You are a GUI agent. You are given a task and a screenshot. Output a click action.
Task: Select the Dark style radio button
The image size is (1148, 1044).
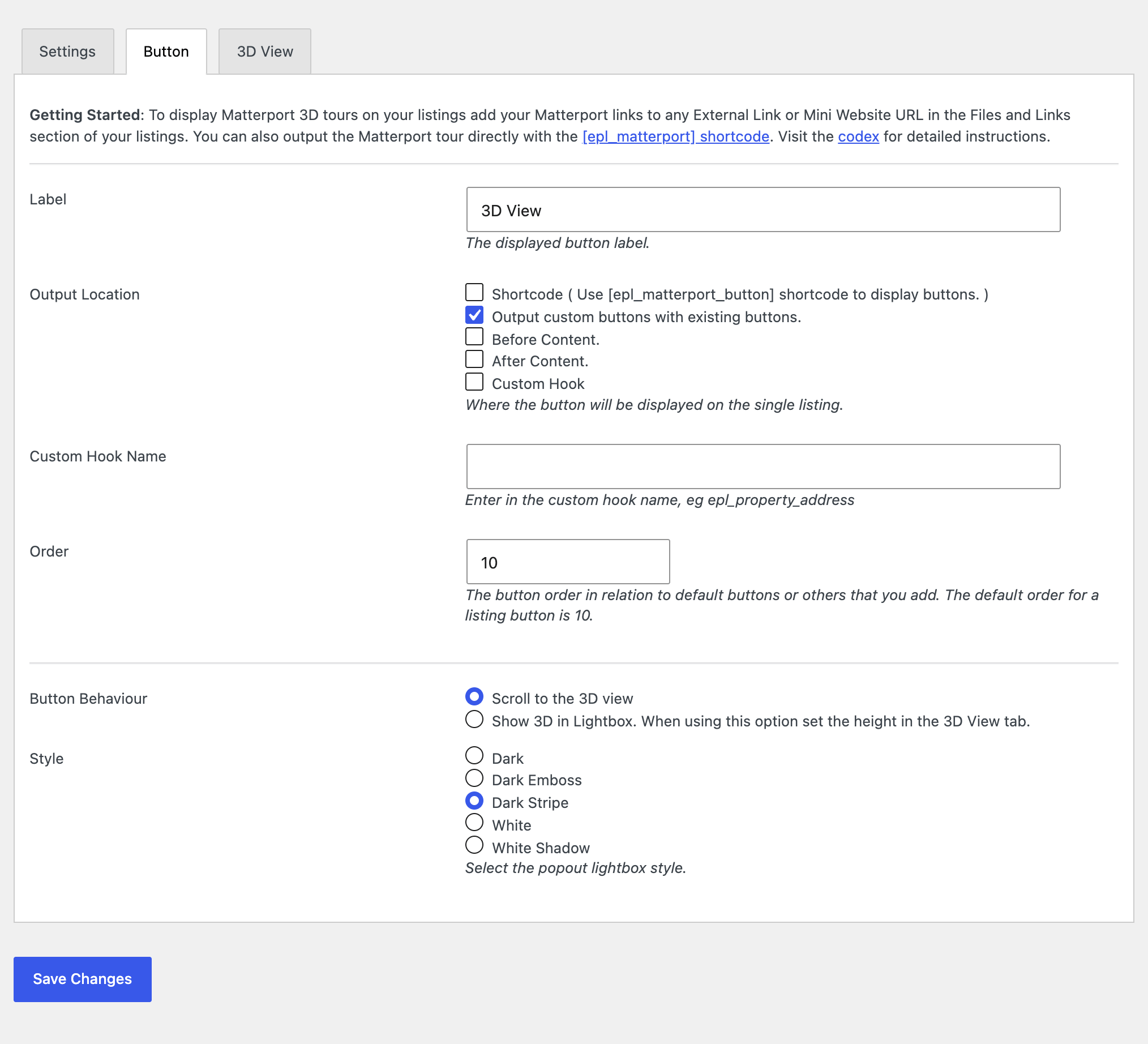point(474,756)
